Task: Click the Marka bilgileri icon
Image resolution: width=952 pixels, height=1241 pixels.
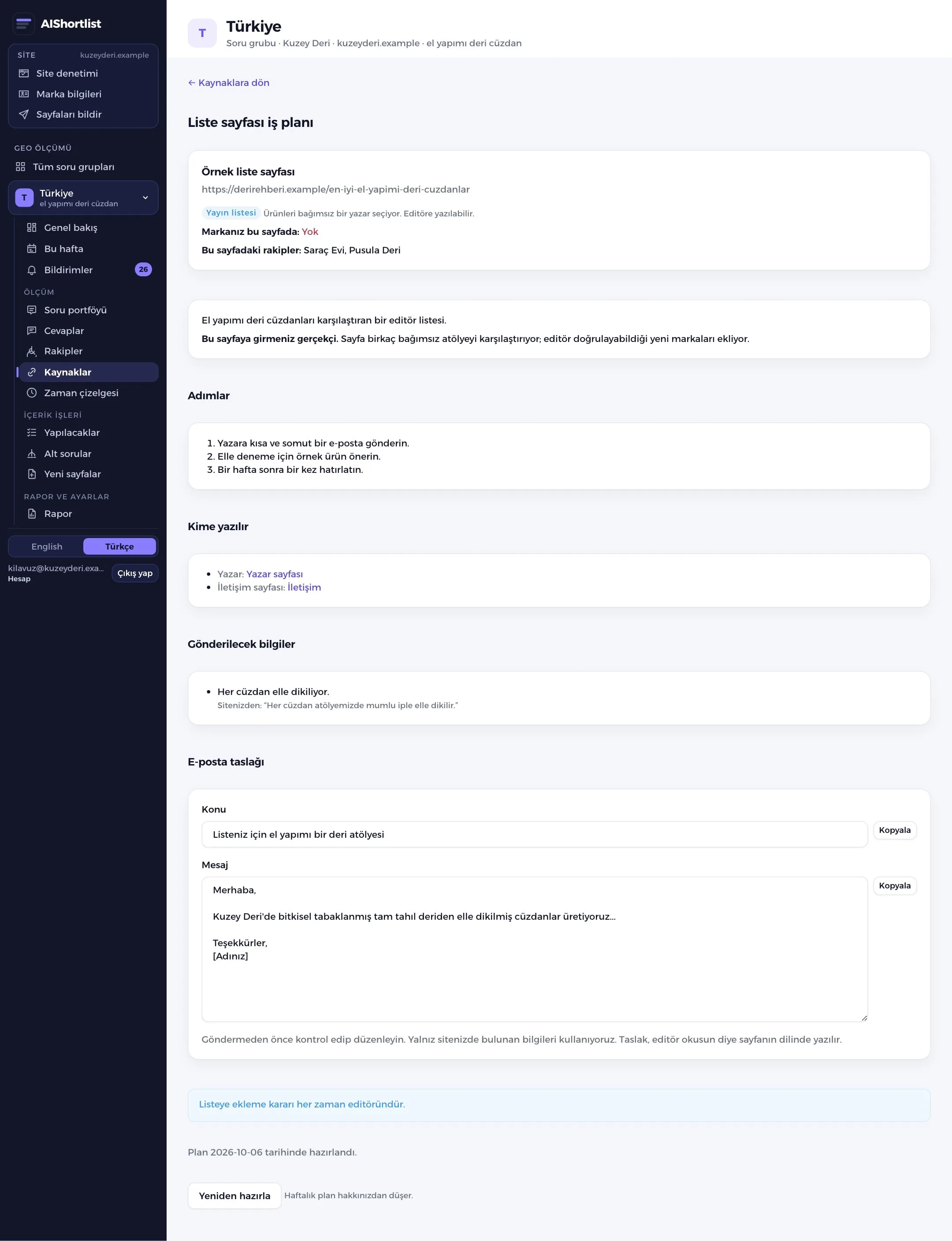Action: (24, 94)
